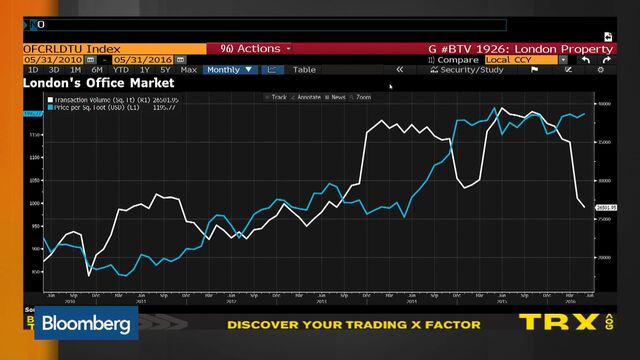Select the 1M range tab
Viewport: 640px width, 360px height.
click(76, 70)
